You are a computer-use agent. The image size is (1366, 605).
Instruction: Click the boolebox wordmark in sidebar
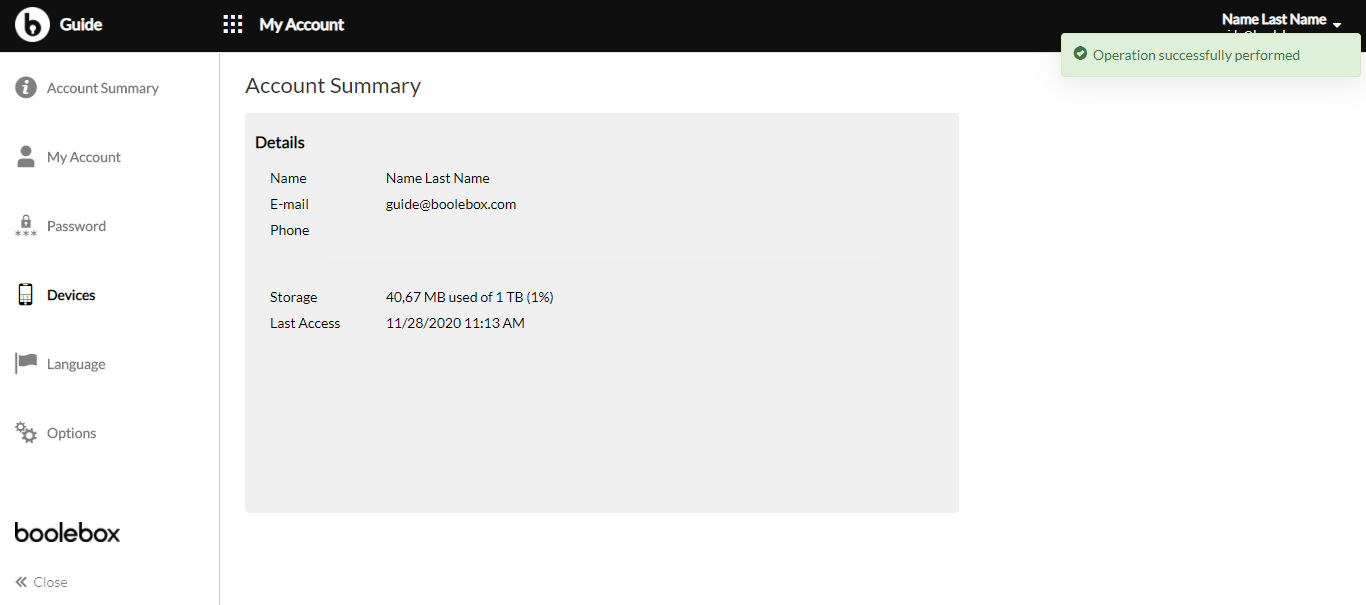67,532
